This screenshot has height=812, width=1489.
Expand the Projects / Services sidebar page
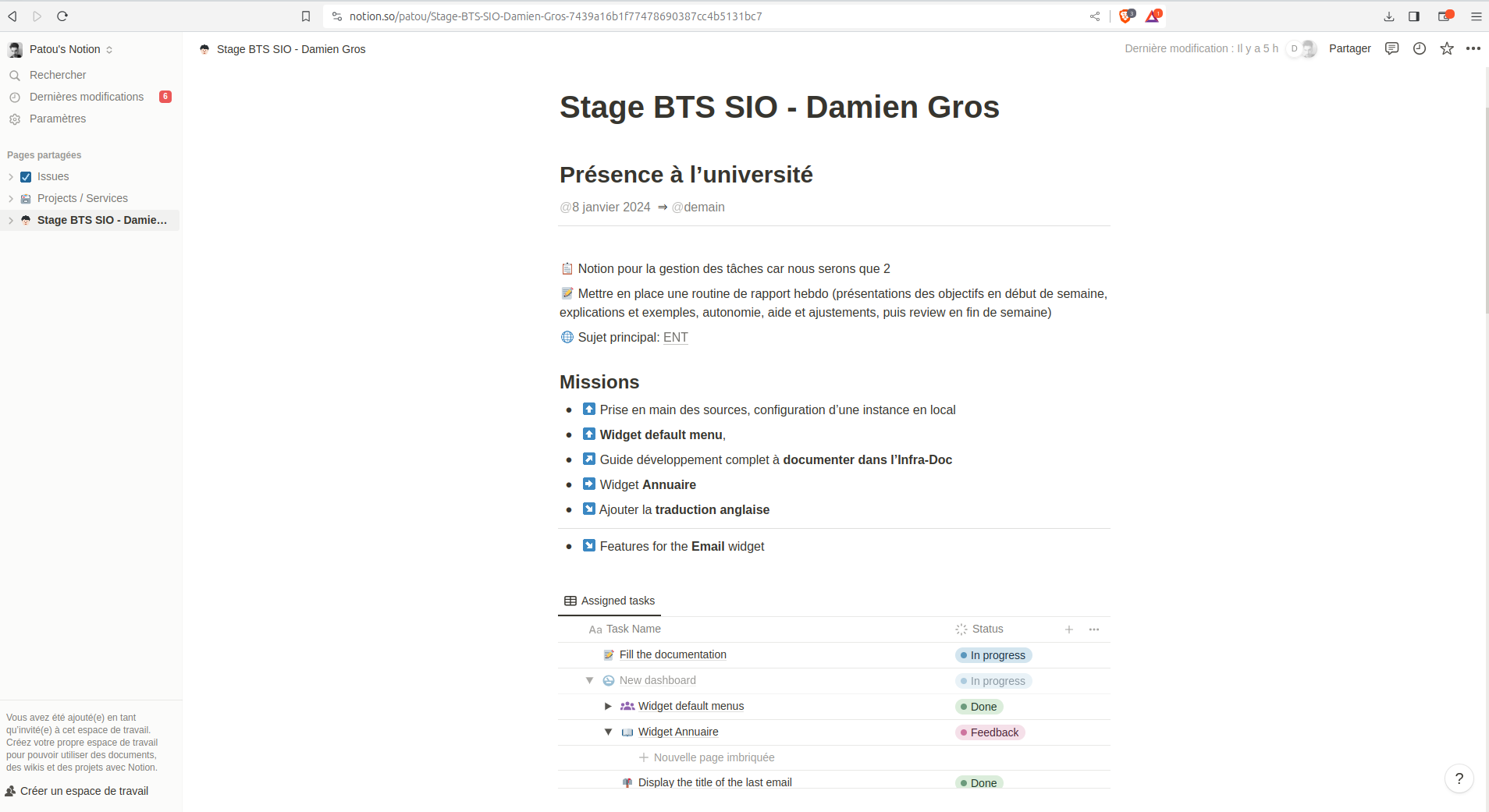point(11,199)
